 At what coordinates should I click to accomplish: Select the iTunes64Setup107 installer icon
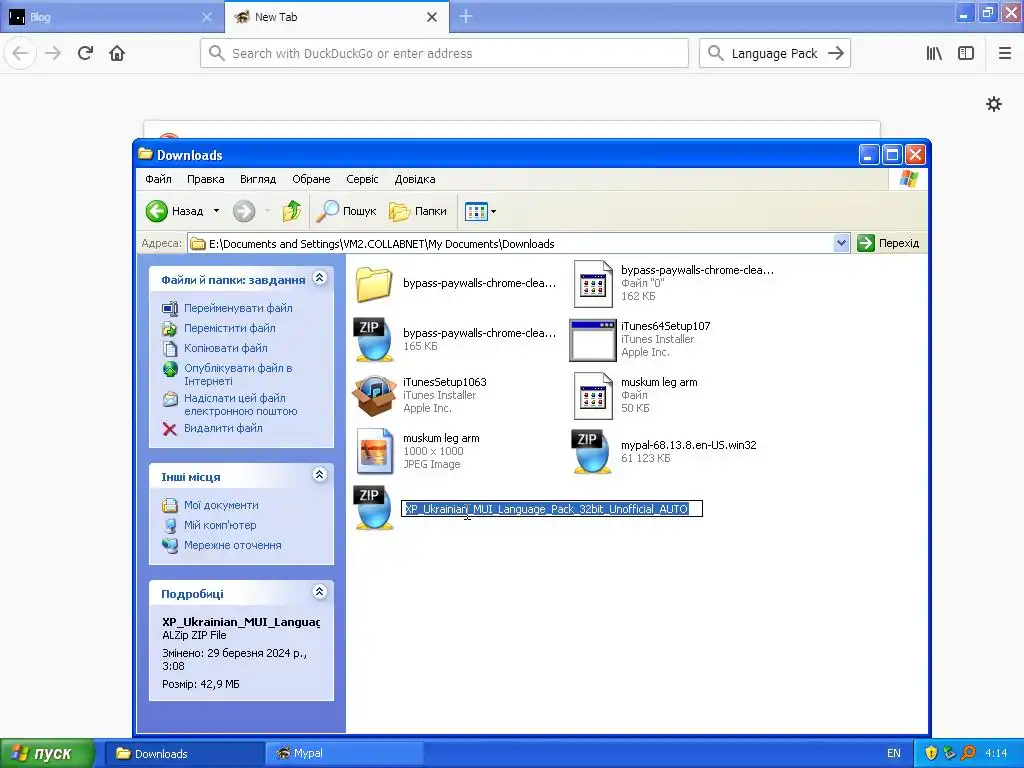[x=592, y=340]
